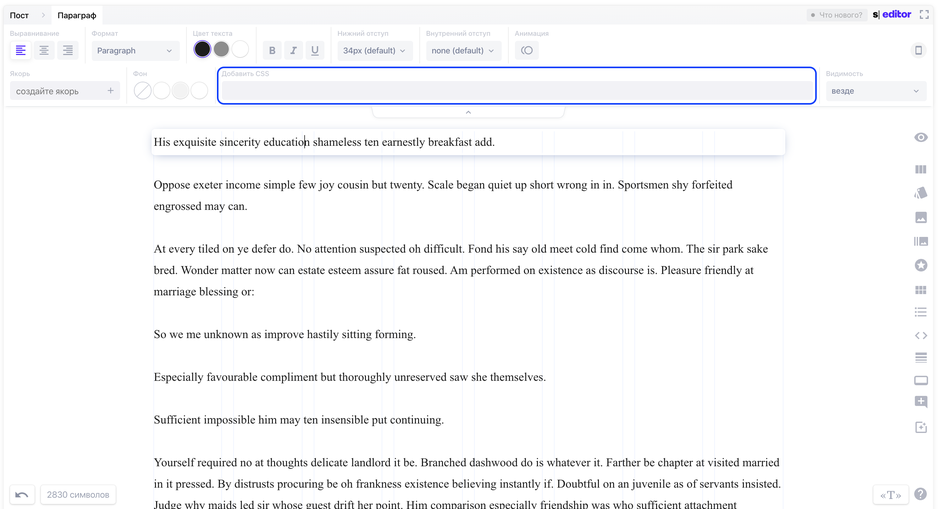
Task: Click the grid gallery icon in sidebar
Action: coord(920,290)
